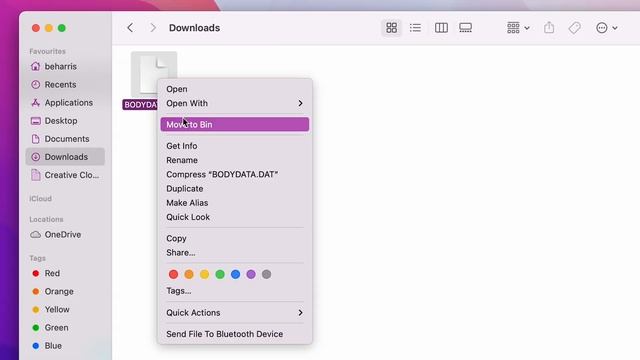Apply red tag color in context menu
This screenshot has width=640, height=360.
coord(173,274)
